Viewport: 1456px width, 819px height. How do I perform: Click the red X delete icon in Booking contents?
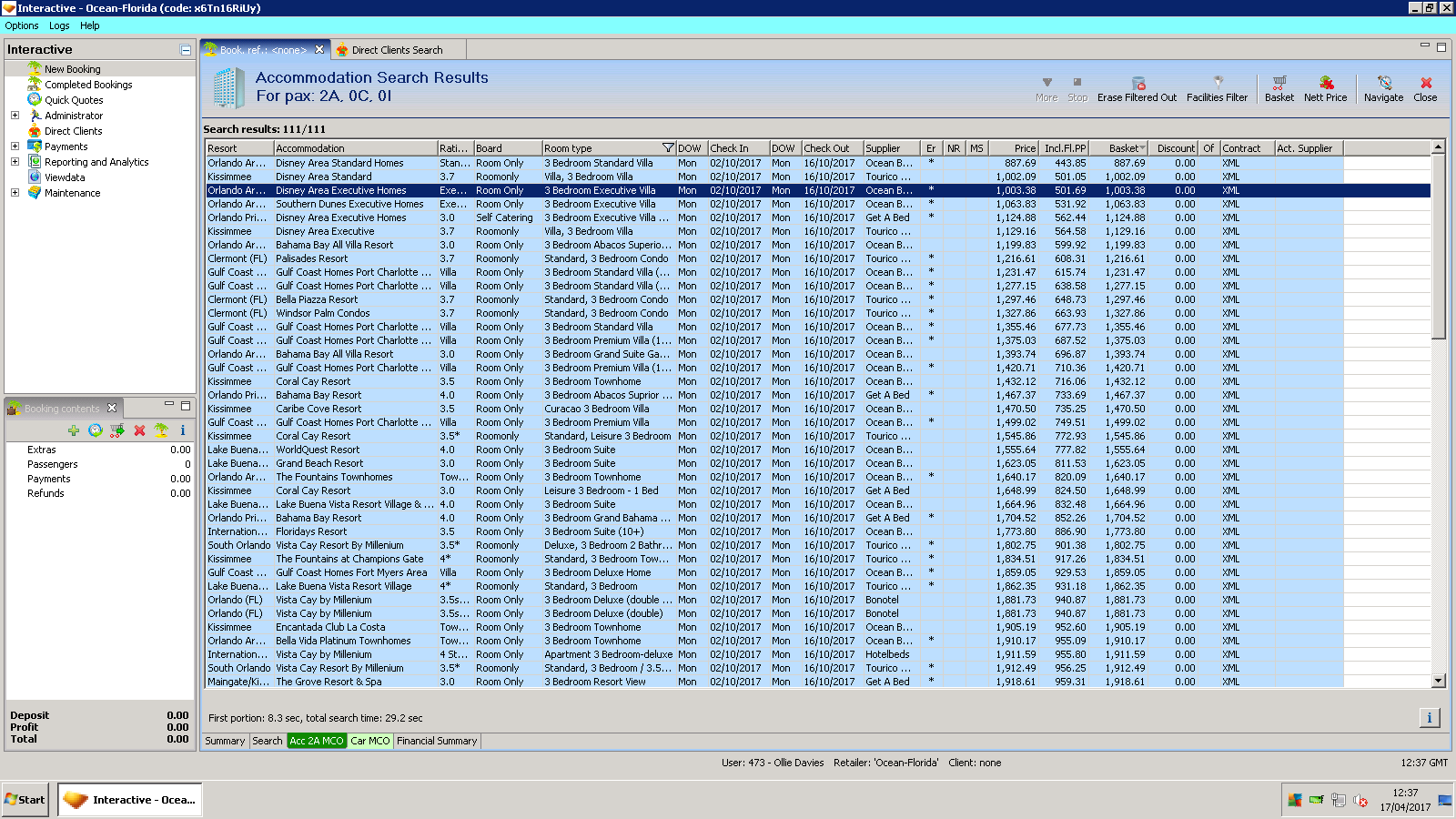click(x=139, y=430)
